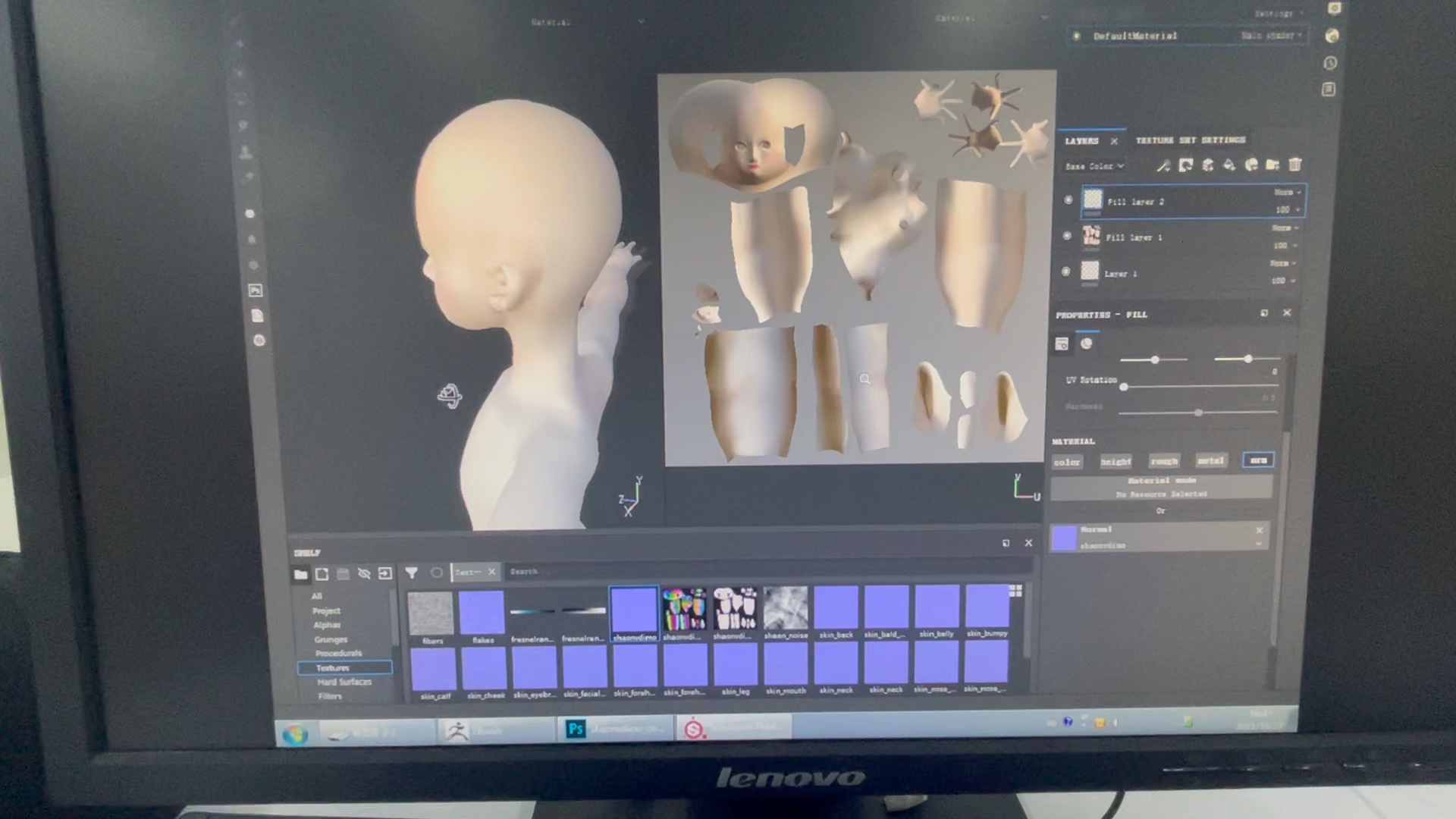Switch to the Layers tab
Screen dimensions: 1456x819
pos(1081,141)
